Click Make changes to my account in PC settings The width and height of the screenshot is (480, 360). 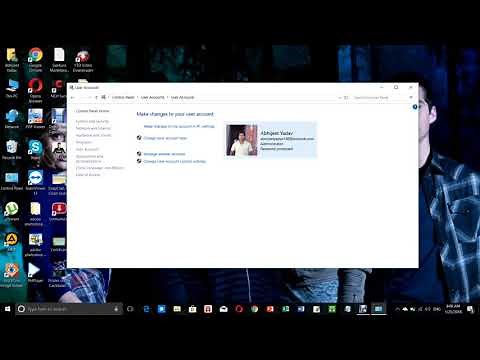point(179,126)
